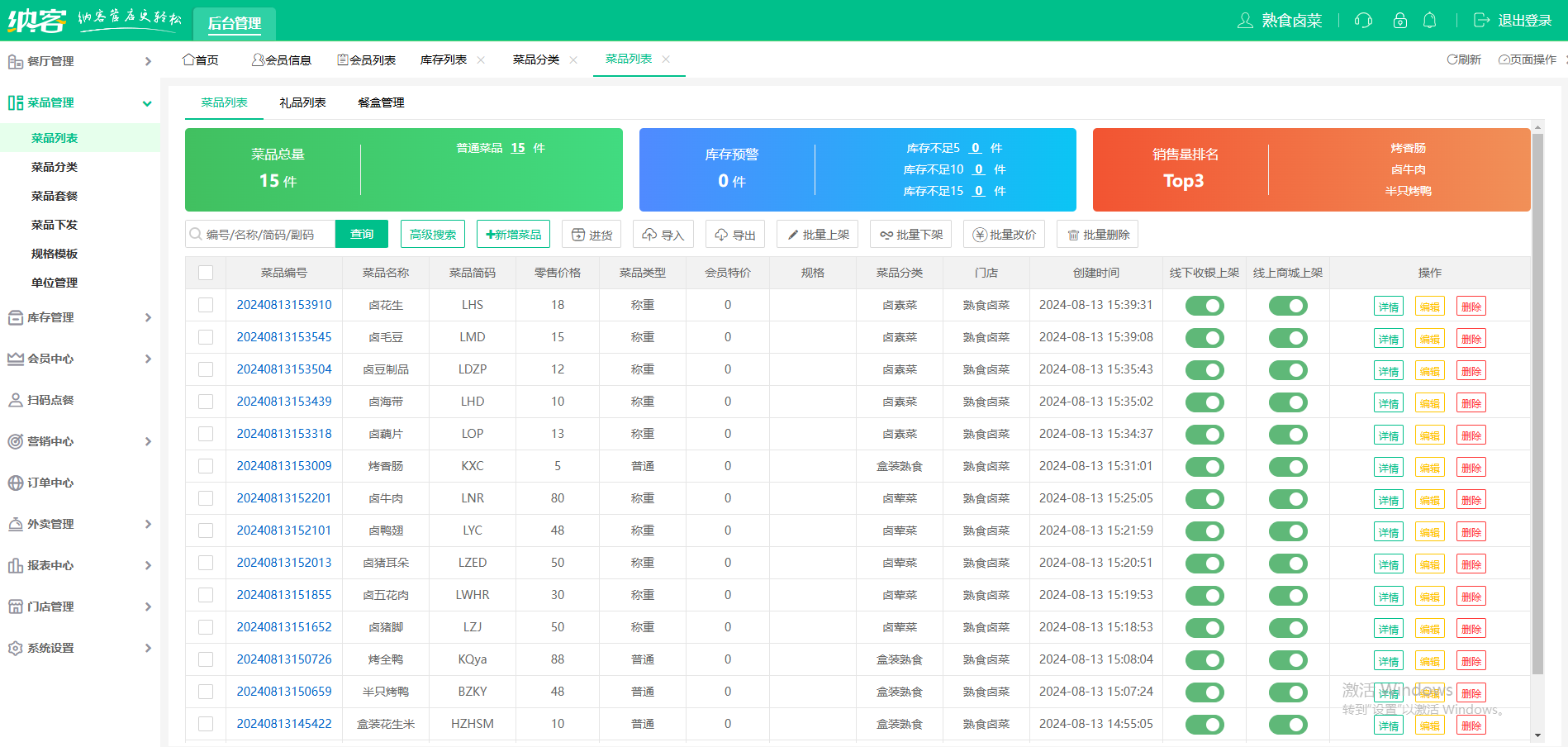Click the 库存管理 sidebar icon
The width and height of the screenshot is (1568, 747).
15,317
